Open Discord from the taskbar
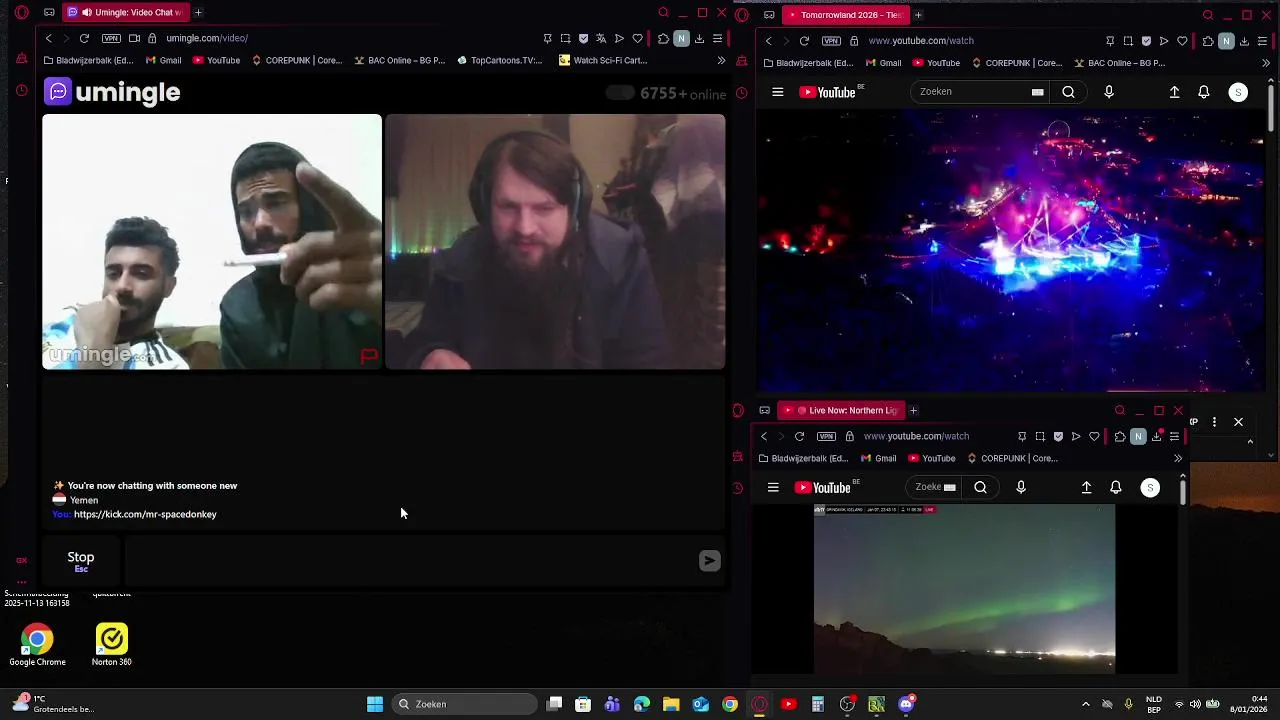The width and height of the screenshot is (1280, 720). point(906,704)
